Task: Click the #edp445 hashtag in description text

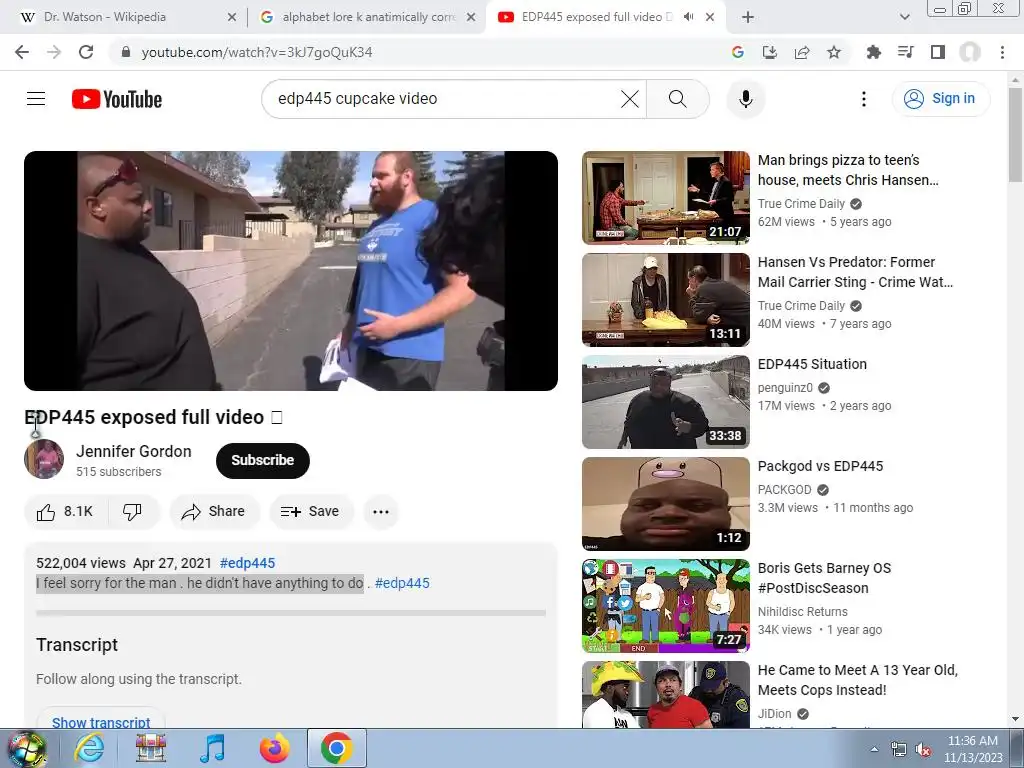Action: pyautogui.click(x=402, y=583)
